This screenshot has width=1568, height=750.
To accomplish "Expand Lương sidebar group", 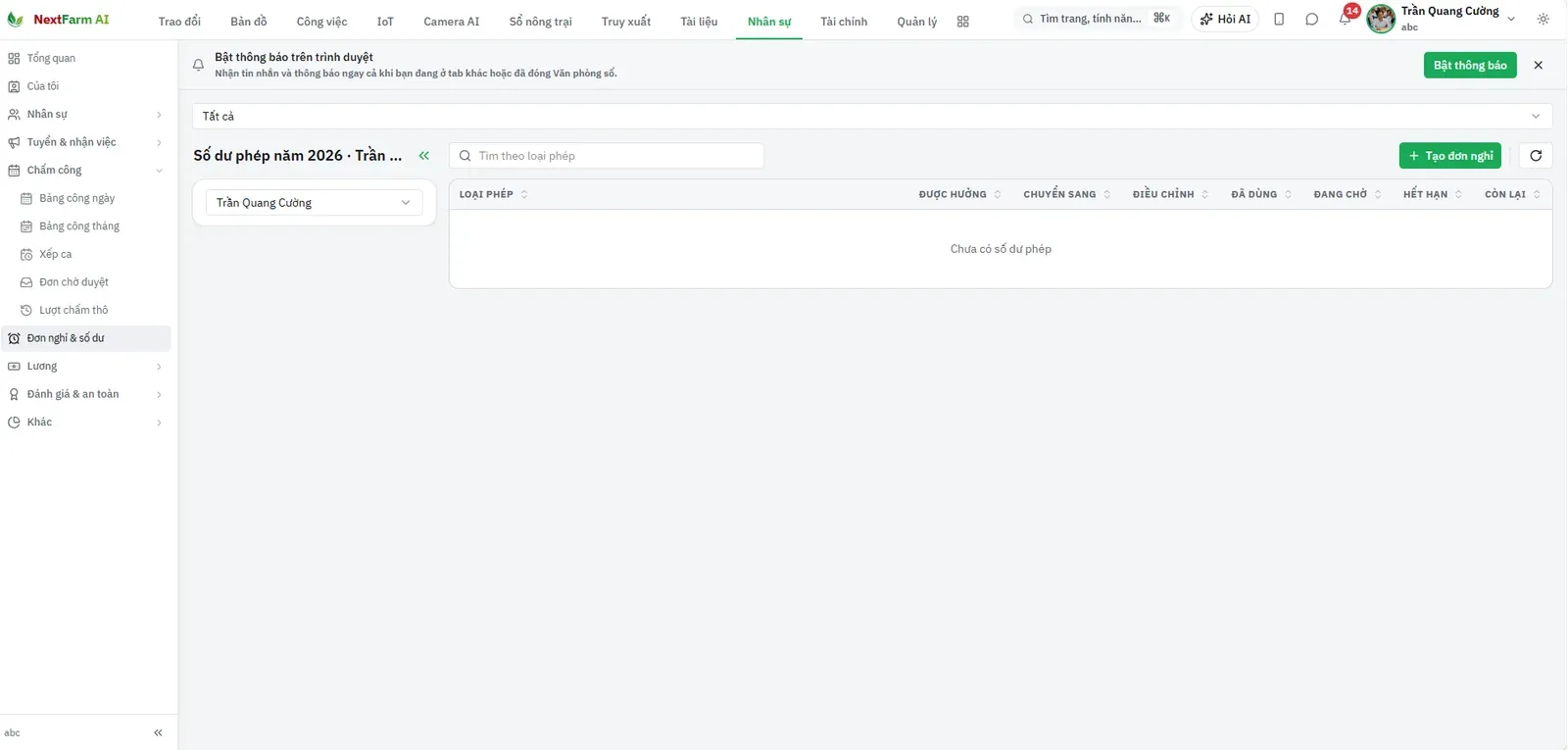I will click(85, 367).
